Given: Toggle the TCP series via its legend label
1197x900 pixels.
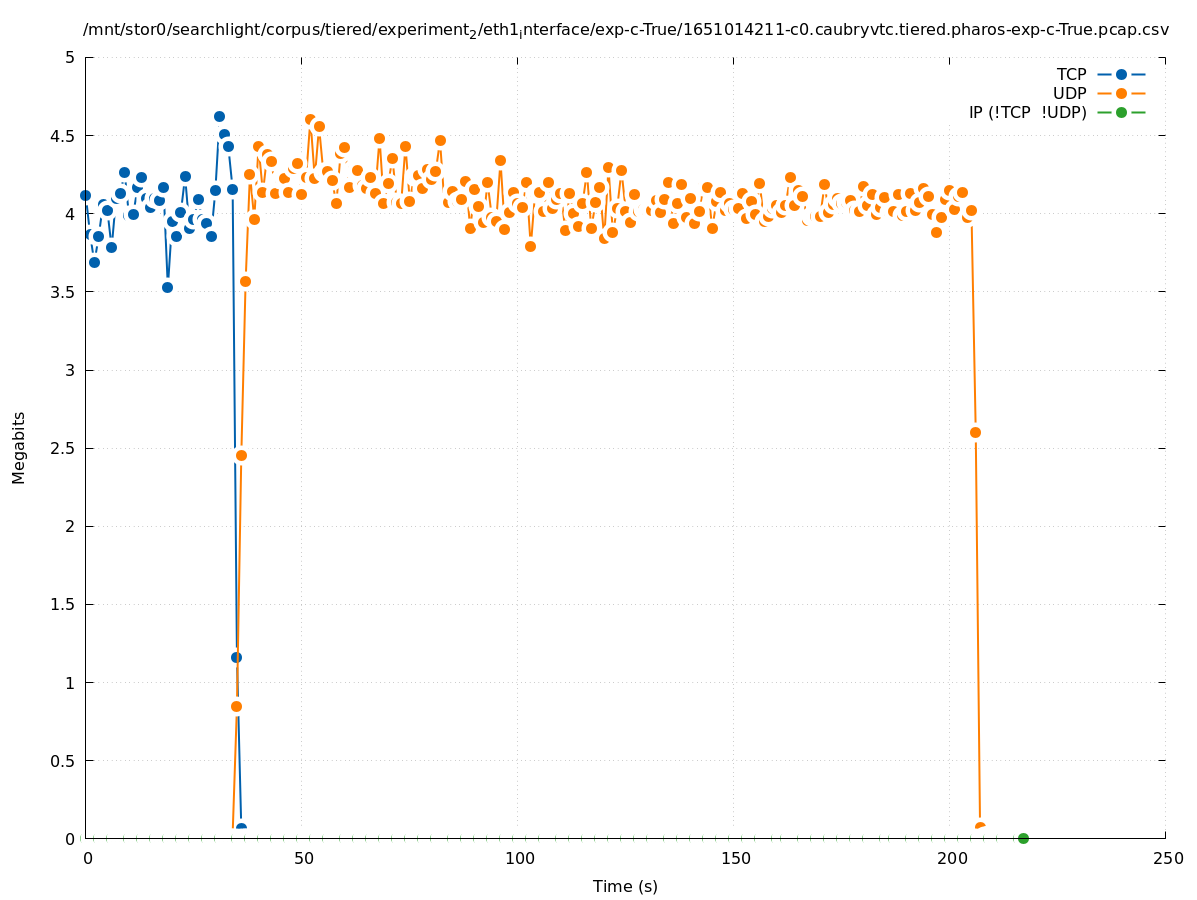Looking at the screenshot, I should (1071, 74).
